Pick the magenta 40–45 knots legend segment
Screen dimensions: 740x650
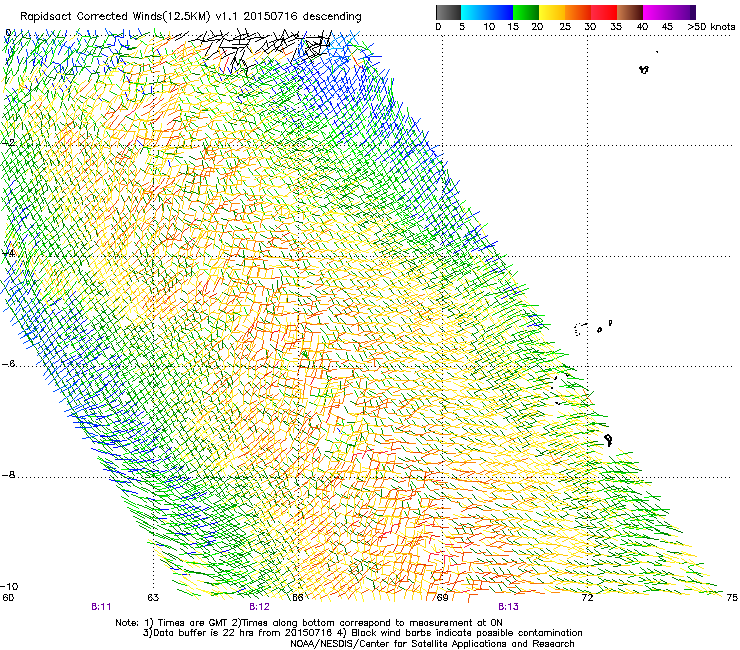tap(656, 12)
